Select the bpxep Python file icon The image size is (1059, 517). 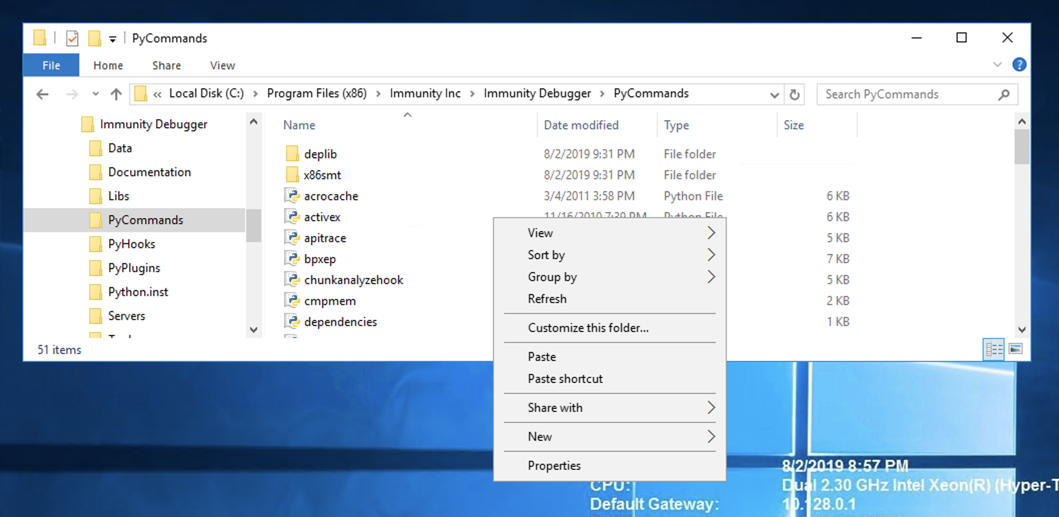pyautogui.click(x=292, y=259)
